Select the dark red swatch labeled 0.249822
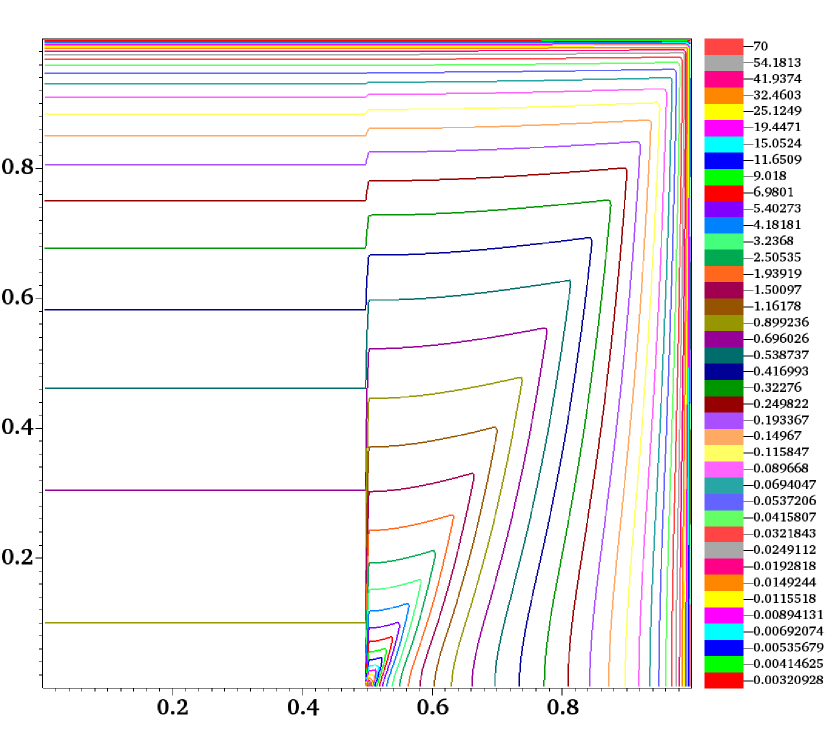This screenshot has width=830, height=742. pos(724,404)
